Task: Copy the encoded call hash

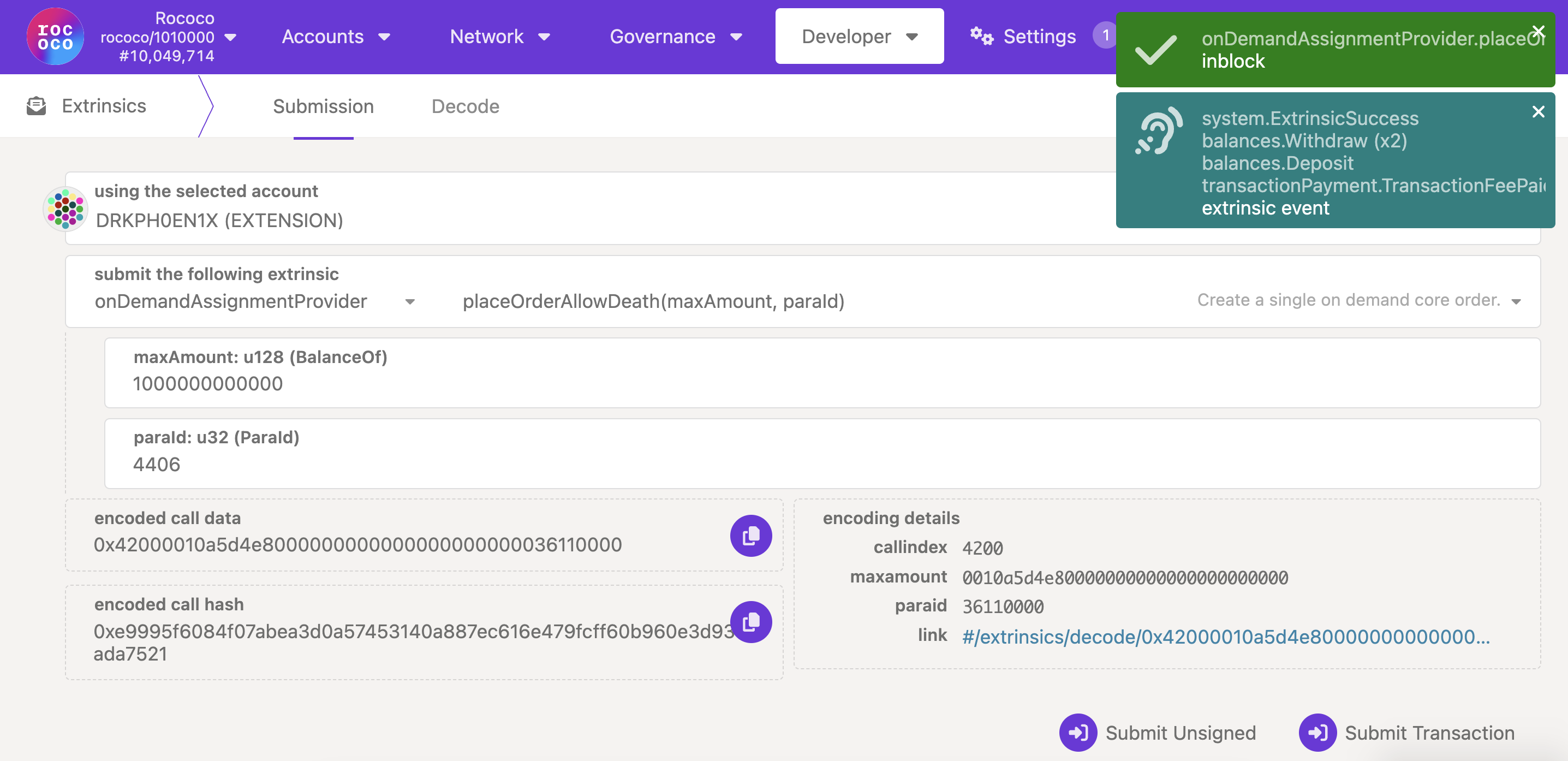Action: click(750, 621)
